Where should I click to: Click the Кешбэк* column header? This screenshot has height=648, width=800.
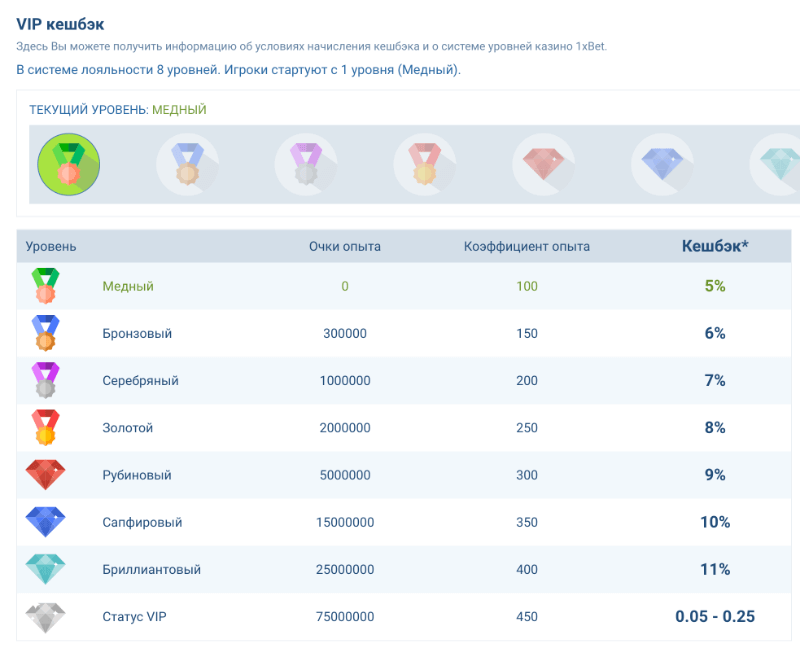point(714,246)
